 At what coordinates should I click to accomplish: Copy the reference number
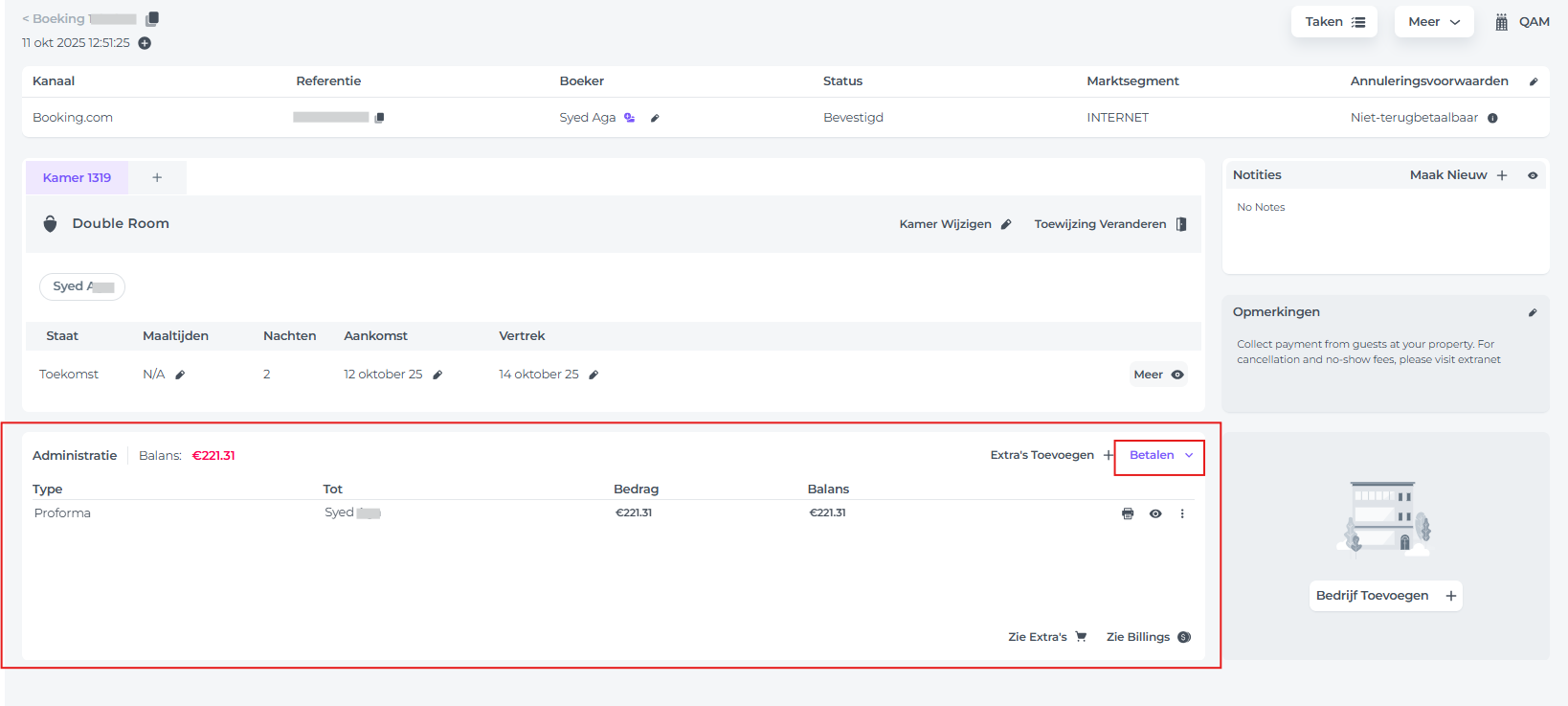tap(379, 118)
